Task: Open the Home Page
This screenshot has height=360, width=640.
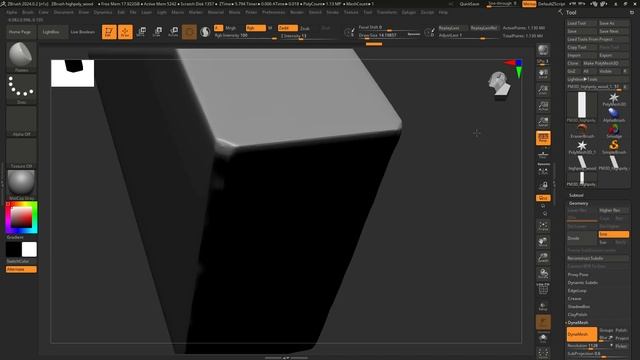Action: (x=20, y=32)
